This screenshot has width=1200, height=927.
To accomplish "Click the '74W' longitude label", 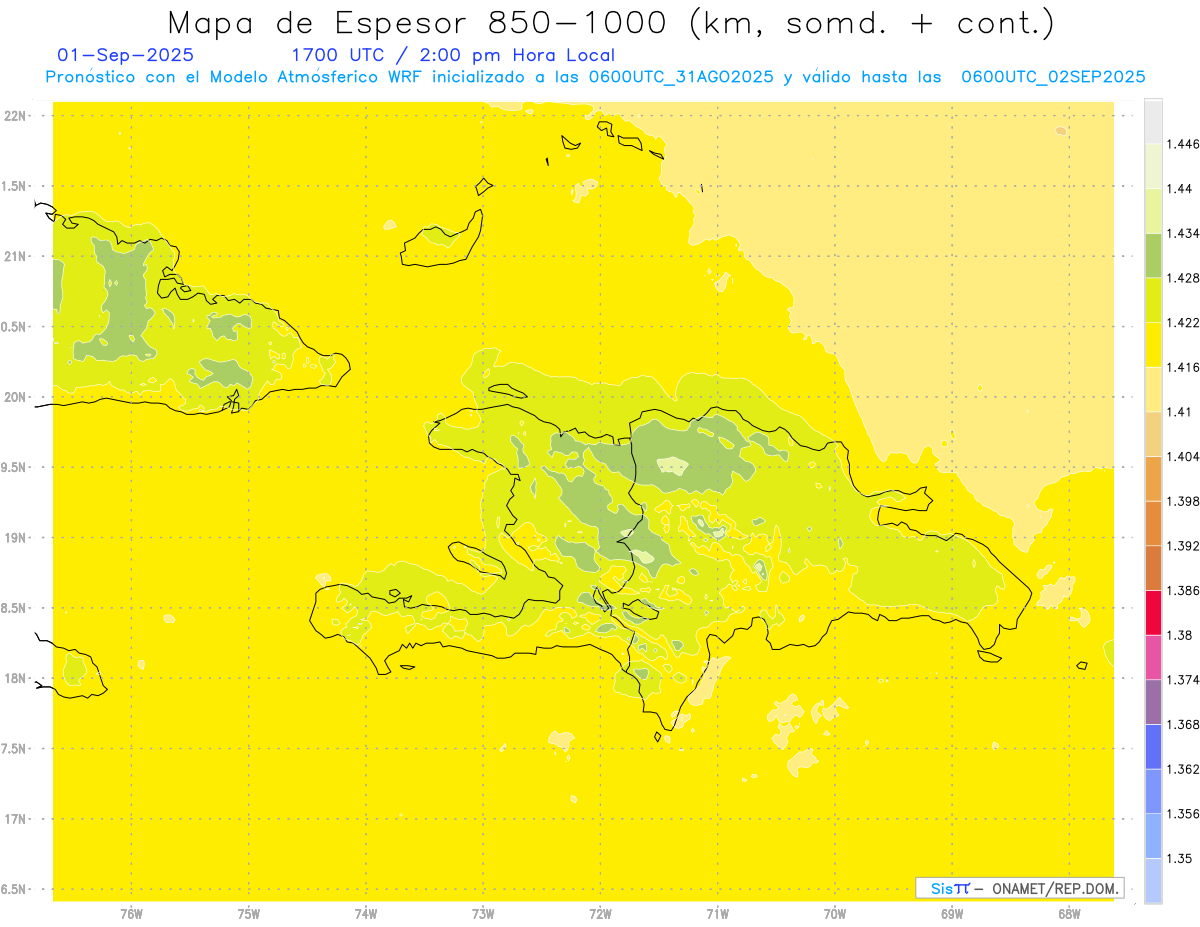I will point(366,914).
